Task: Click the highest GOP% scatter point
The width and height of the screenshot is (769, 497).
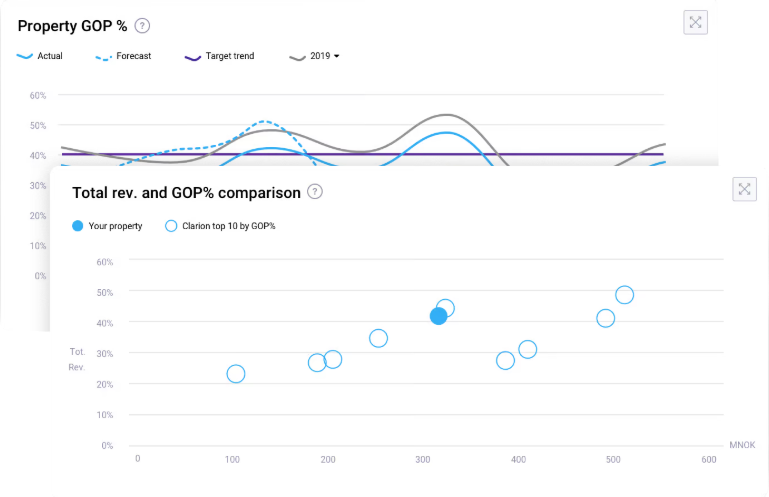Action: (x=624, y=295)
